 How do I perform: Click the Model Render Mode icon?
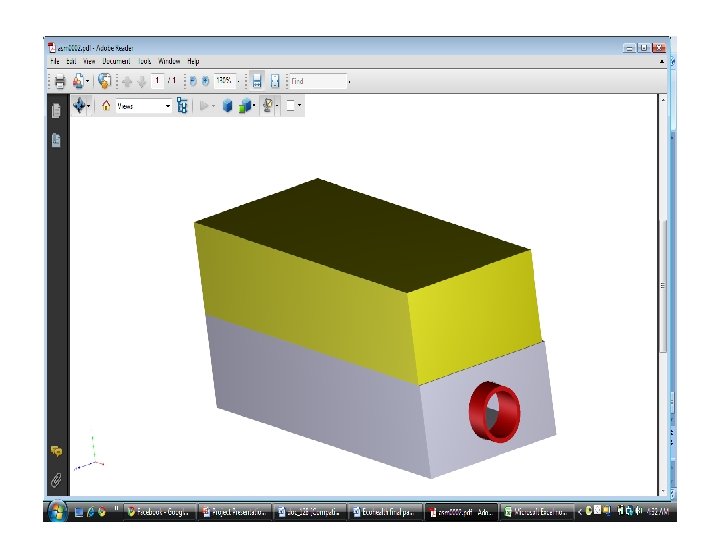(x=245, y=106)
